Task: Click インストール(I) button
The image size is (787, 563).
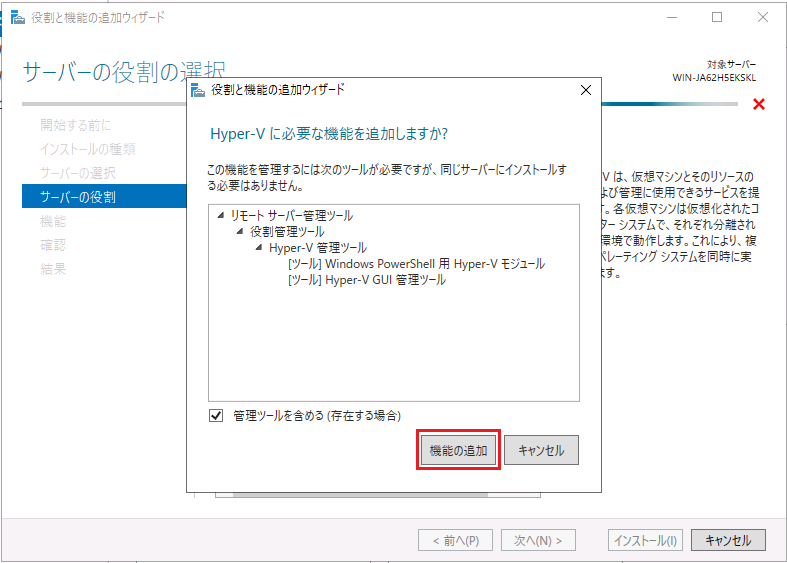Action: point(645,540)
